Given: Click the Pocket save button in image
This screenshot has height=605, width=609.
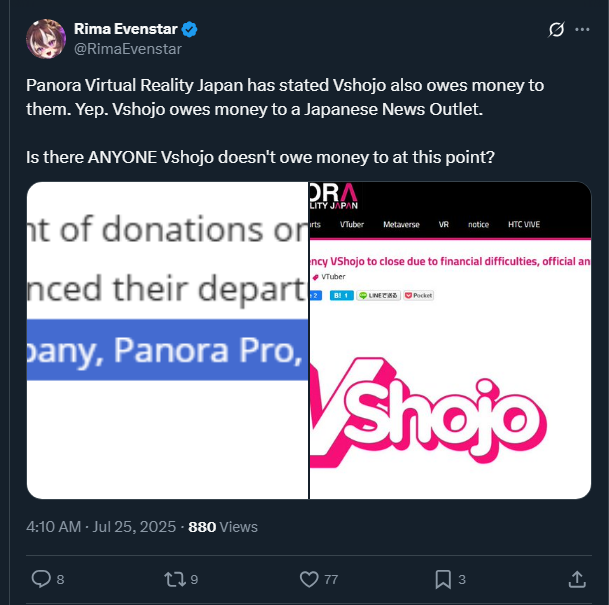Looking at the screenshot, I should (x=418, y=296).
